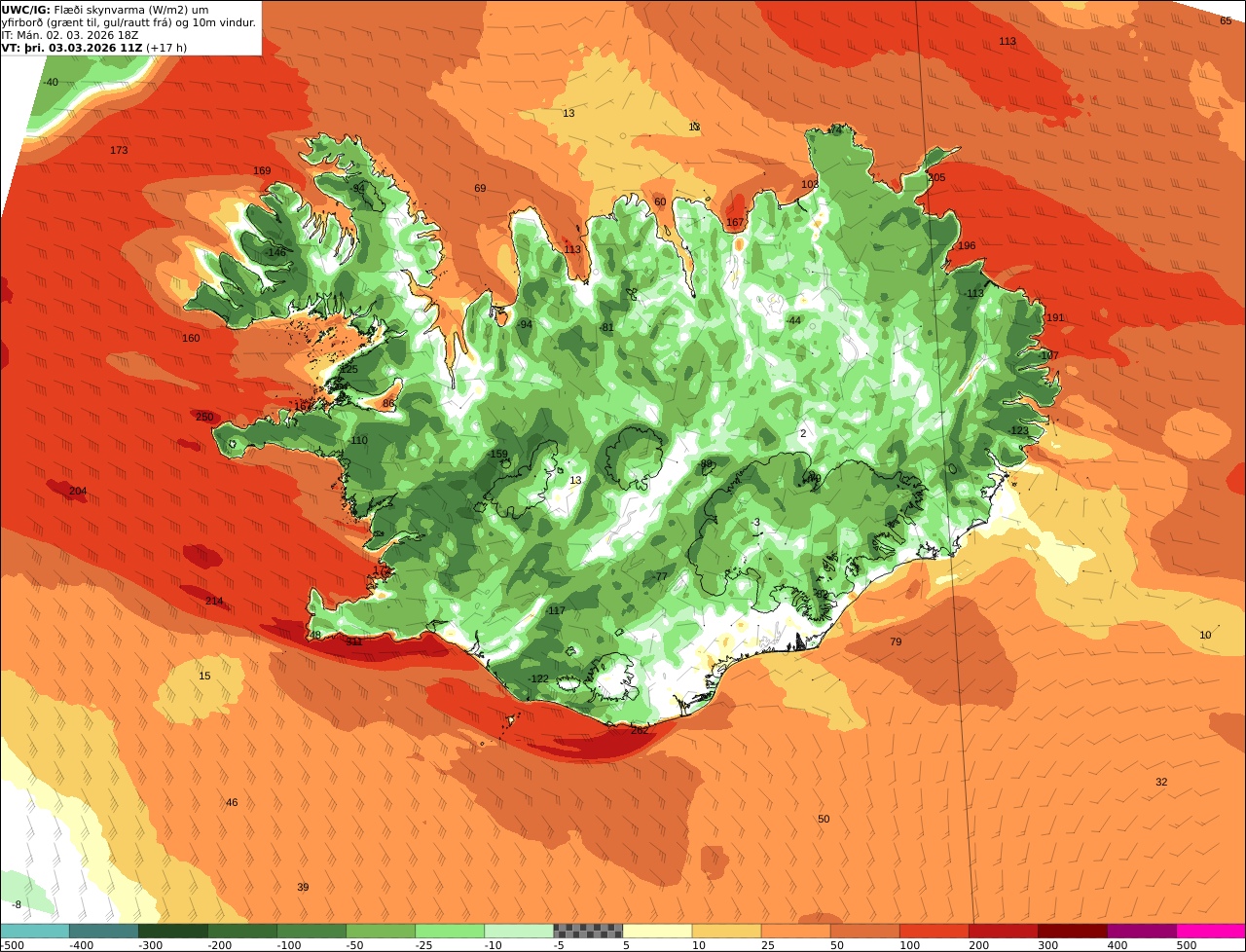Viewport: 1246px width, 952px height.
Task: Click the 'VT: þri. 03.03.2026 11Z' valid time
Action: pos(72,47)
